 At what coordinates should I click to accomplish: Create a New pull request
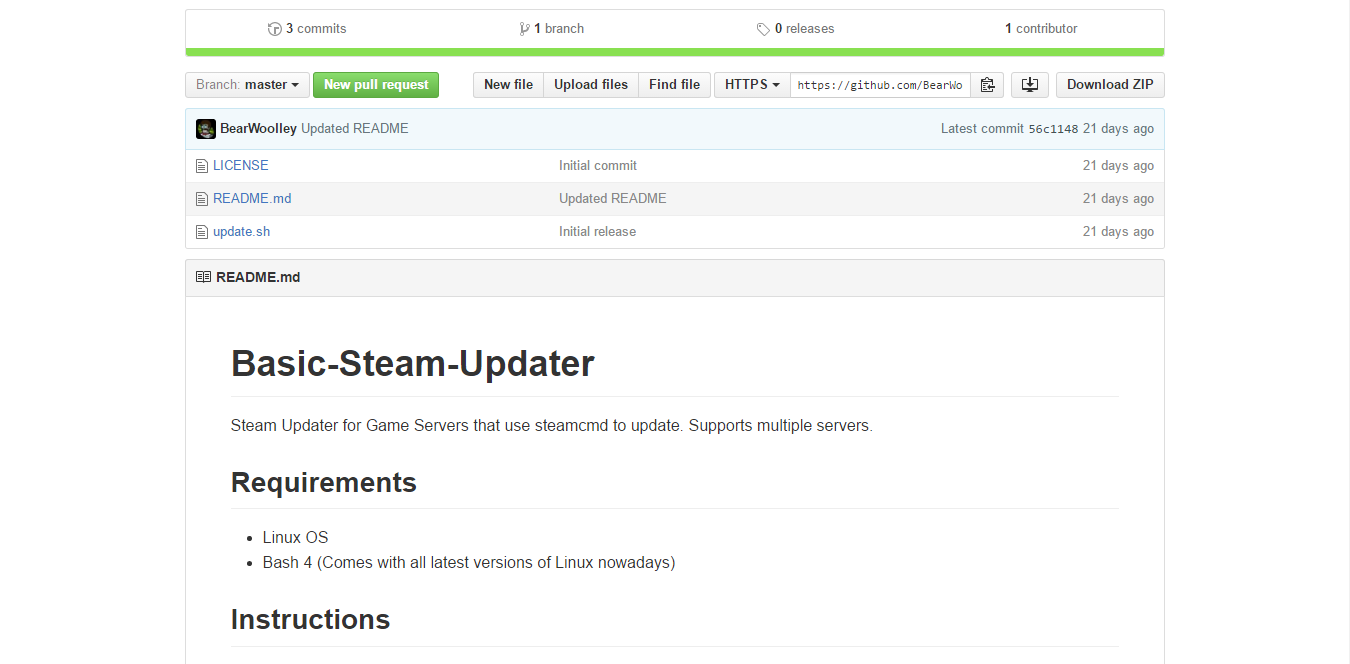pos(376,85)
